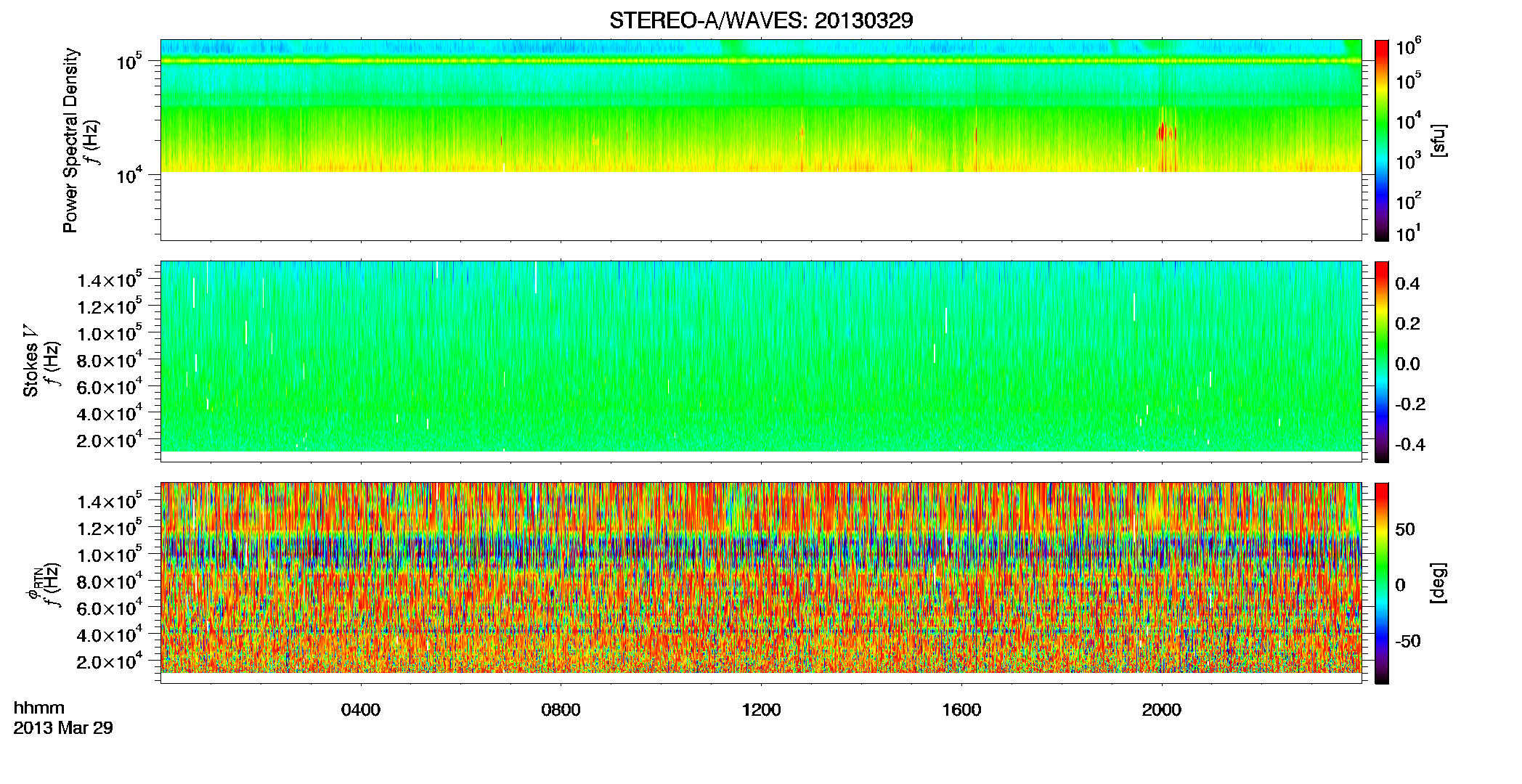
Task: Click the 0.4 tick on Stokes colorbar
Action: point(1407,284)
